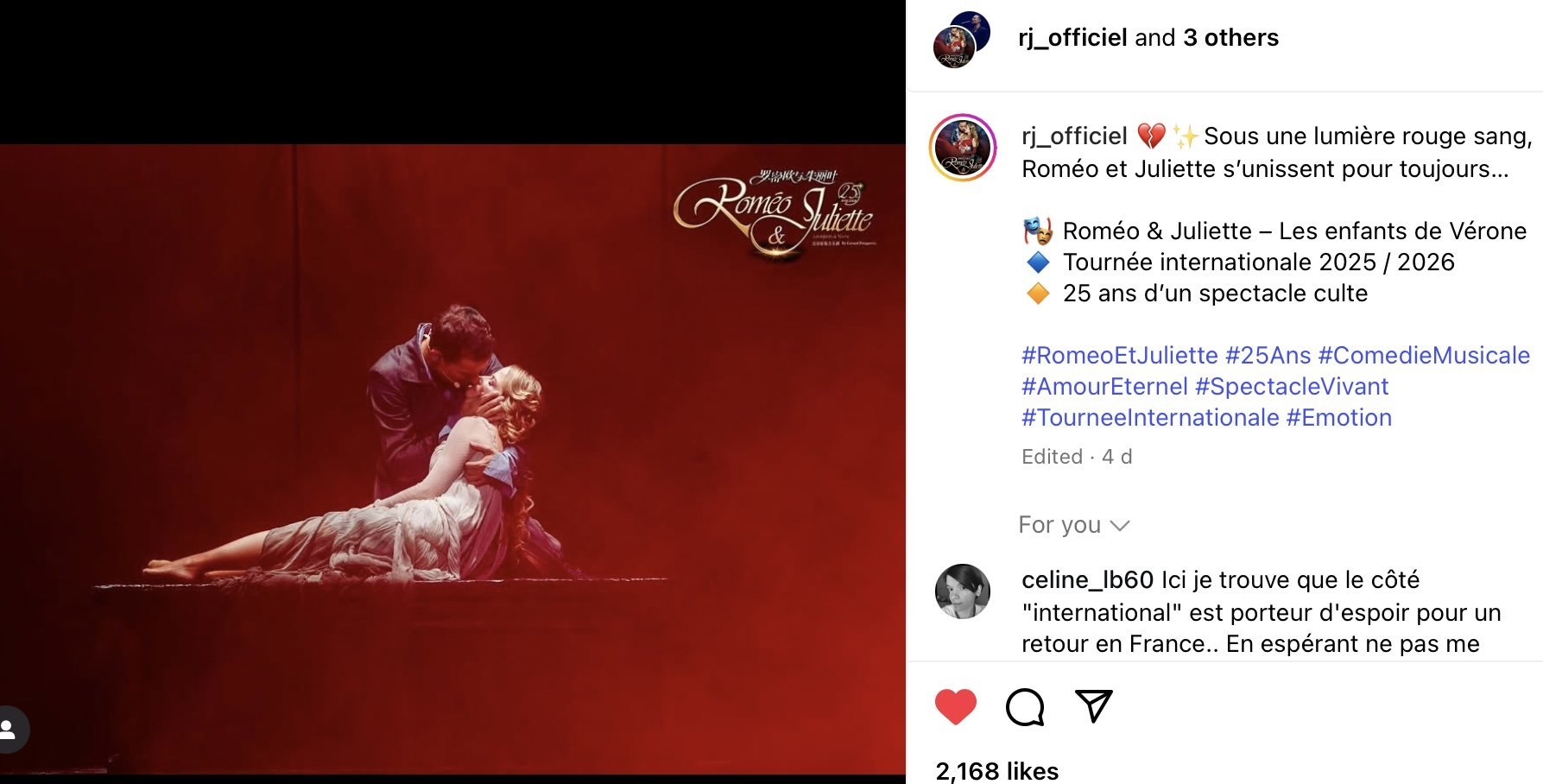
Task: Share post via paper plane icon
Action: tap(1093, 705)
